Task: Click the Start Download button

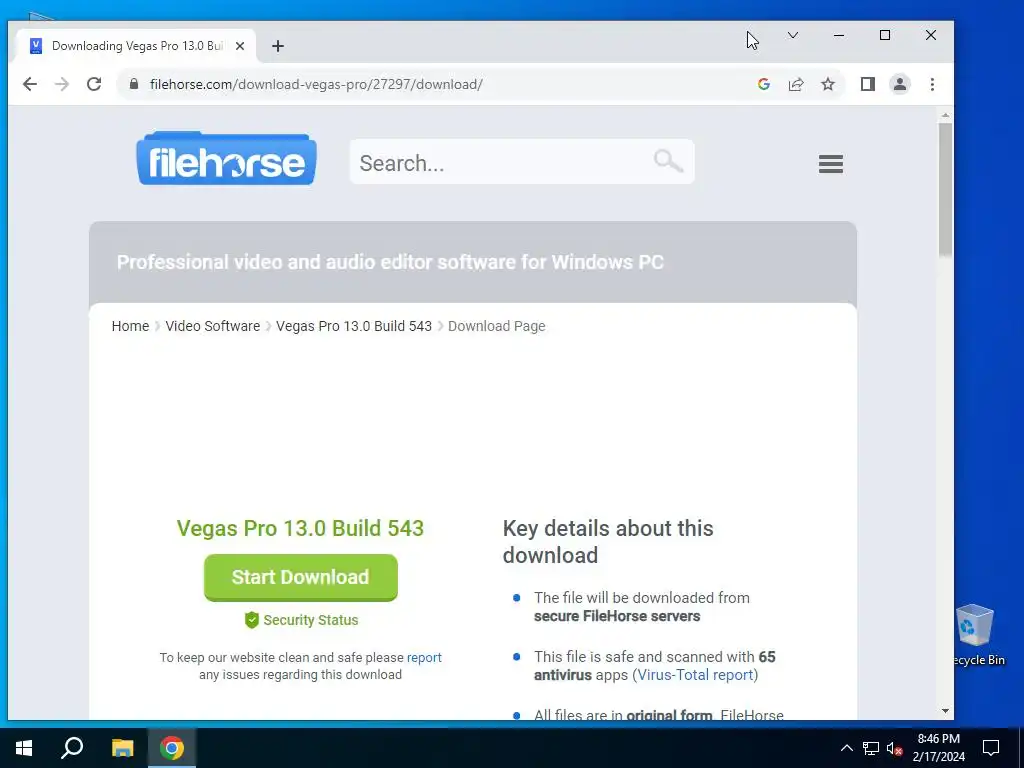Action: [x=300, y=577]
